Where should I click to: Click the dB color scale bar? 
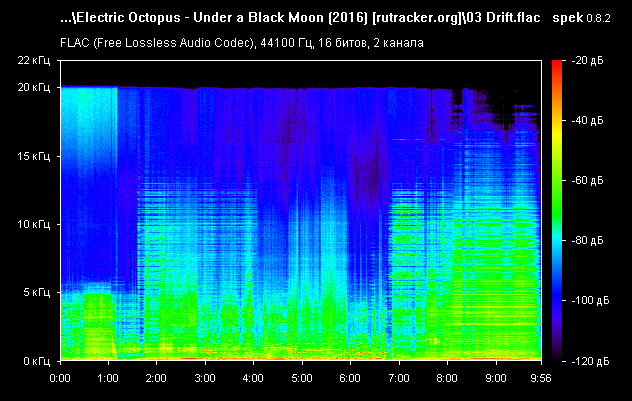[x=557, y=210]
